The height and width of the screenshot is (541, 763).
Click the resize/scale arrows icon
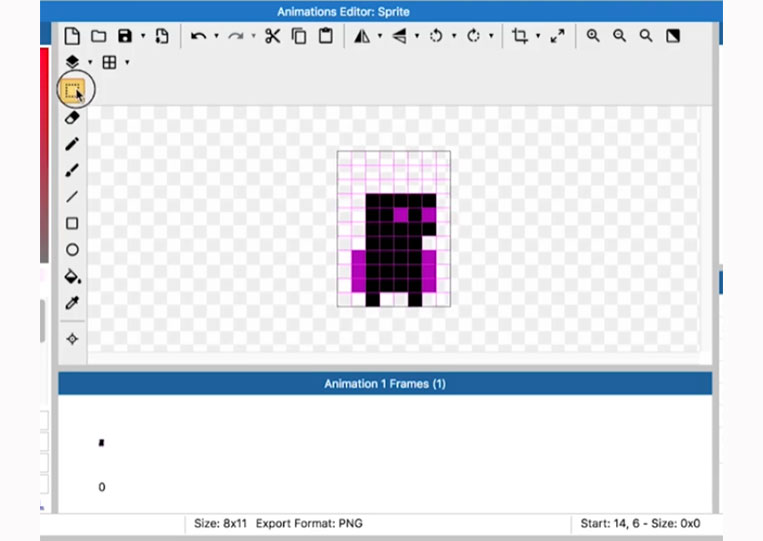point(558,36)
